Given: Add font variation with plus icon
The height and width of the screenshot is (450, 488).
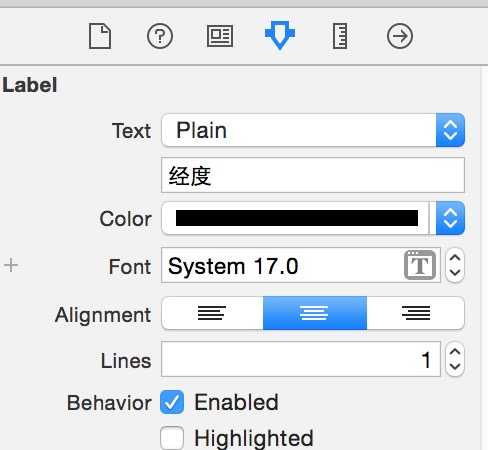Looking at the screenshot, I should click(11, 266).
